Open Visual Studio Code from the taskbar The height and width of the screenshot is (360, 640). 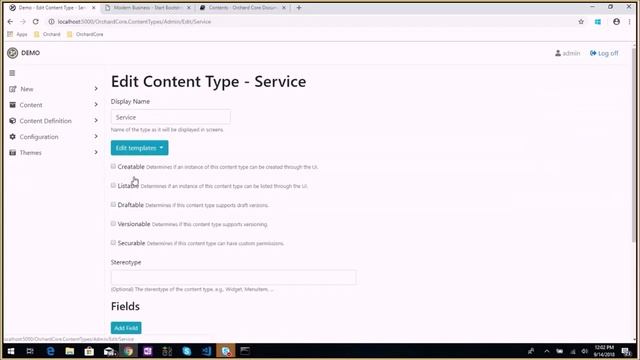(206, 351)
